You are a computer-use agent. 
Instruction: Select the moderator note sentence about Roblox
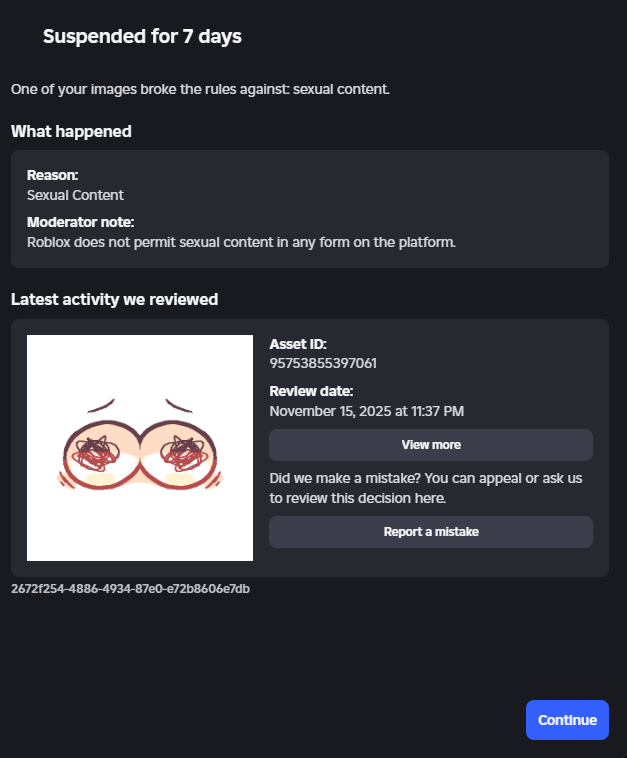coord(241,242)
